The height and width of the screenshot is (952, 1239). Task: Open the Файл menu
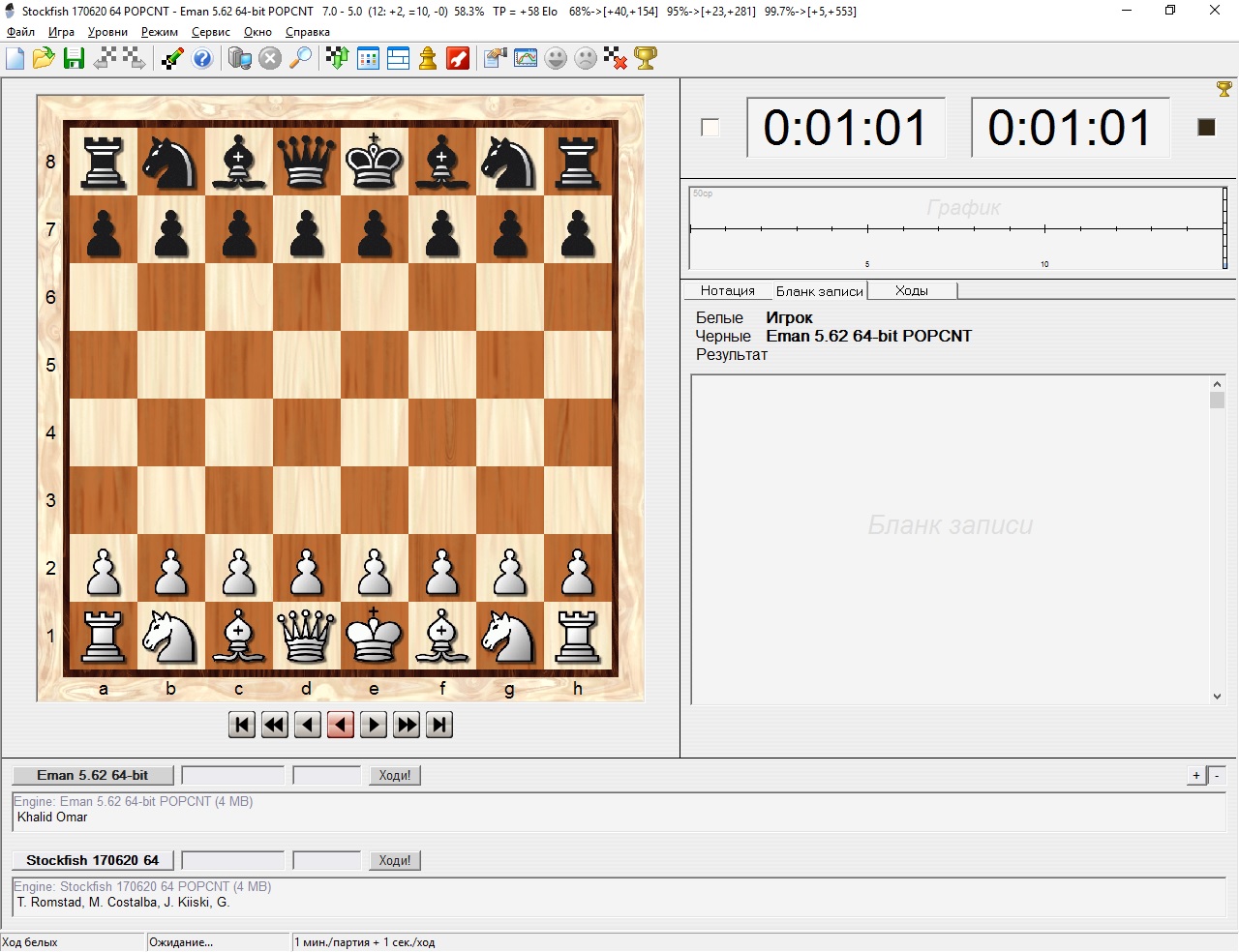click(x=20, y=32)
